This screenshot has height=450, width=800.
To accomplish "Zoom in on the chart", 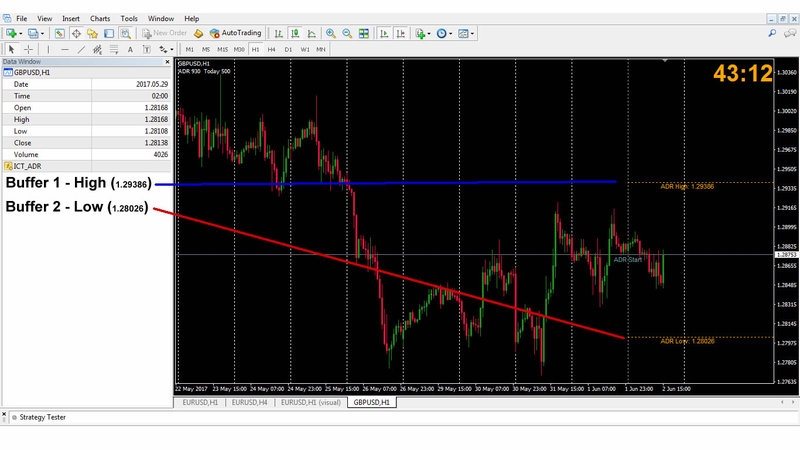I will [x=331, y=33].
